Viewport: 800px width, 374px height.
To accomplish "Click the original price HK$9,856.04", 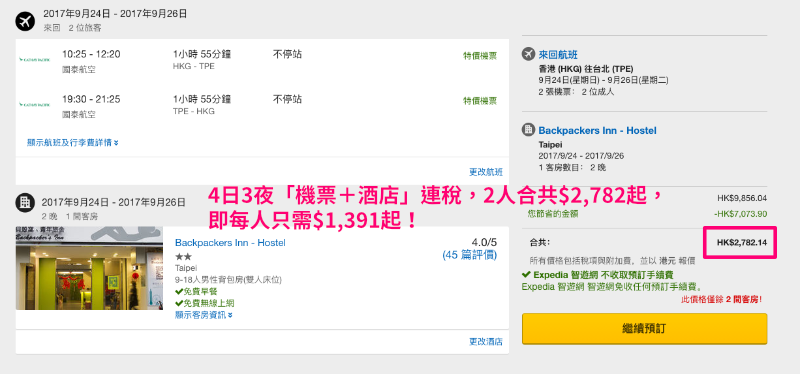I will click(742, 198).
